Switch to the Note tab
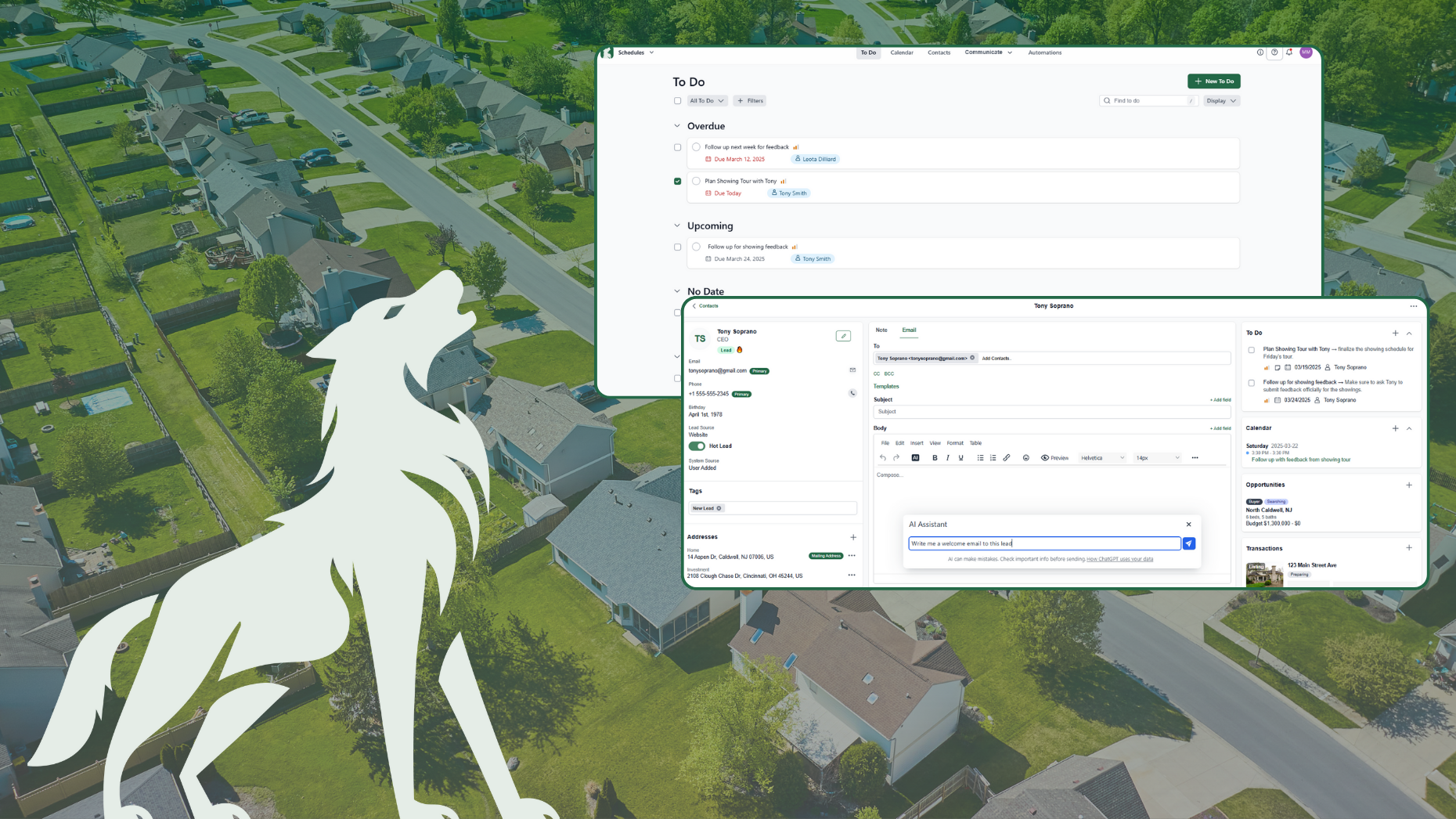 881,330
